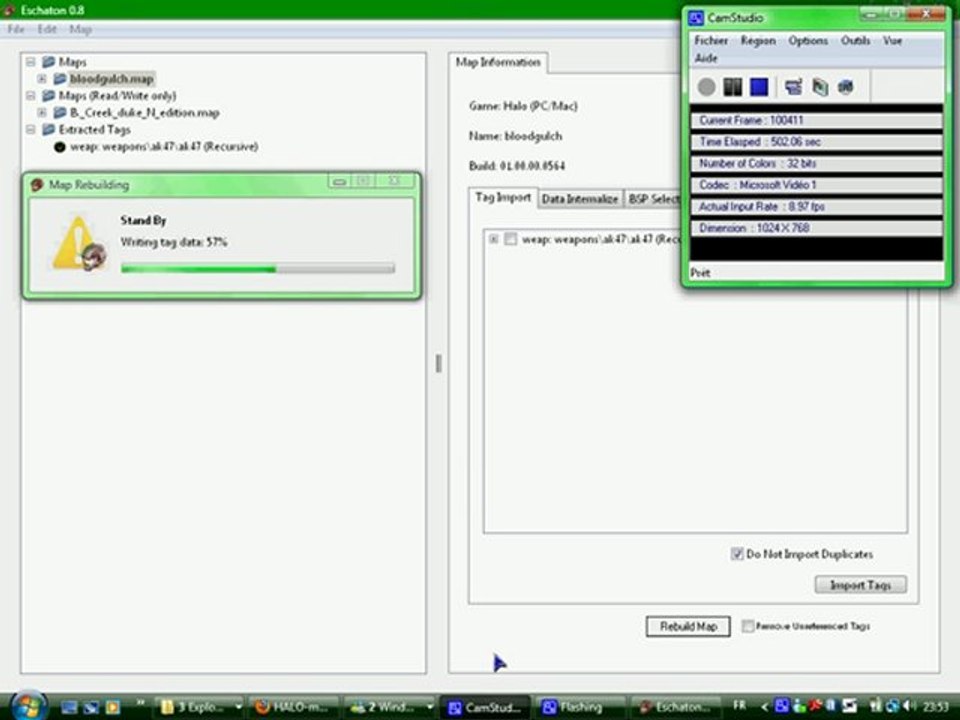Collapse the Extracted Tags node
The height and width of the screenshot is (720, 960).
31,130
